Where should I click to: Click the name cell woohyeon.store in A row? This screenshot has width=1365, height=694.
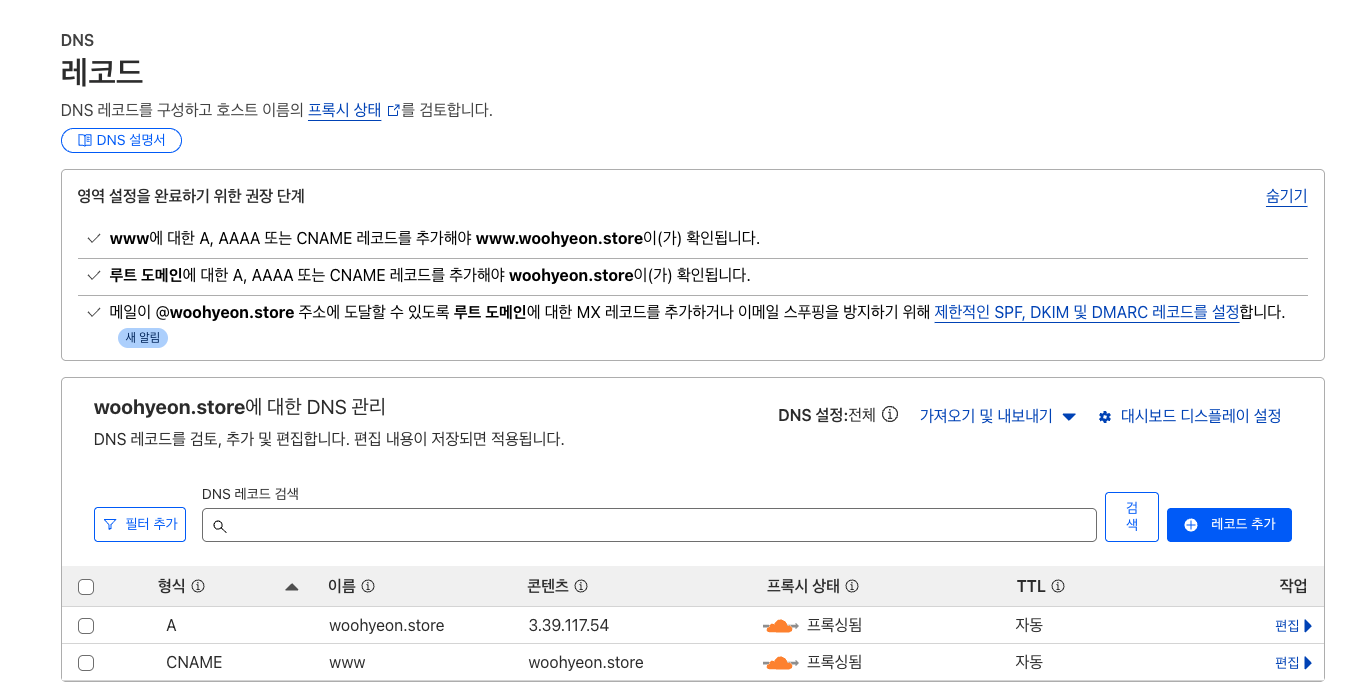(x=387, y=626)
